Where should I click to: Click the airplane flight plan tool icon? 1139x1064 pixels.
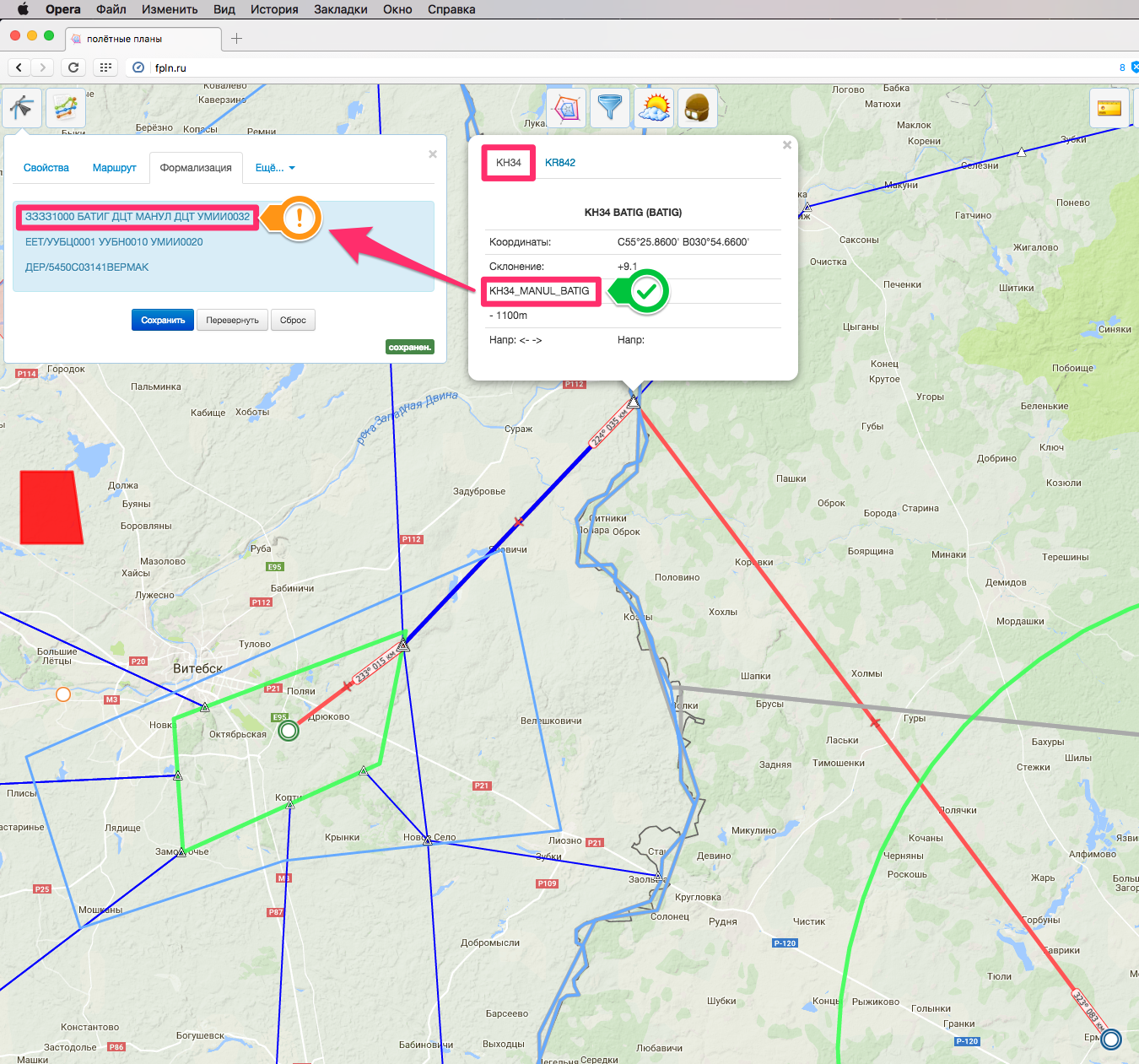(x=22, y=108)
